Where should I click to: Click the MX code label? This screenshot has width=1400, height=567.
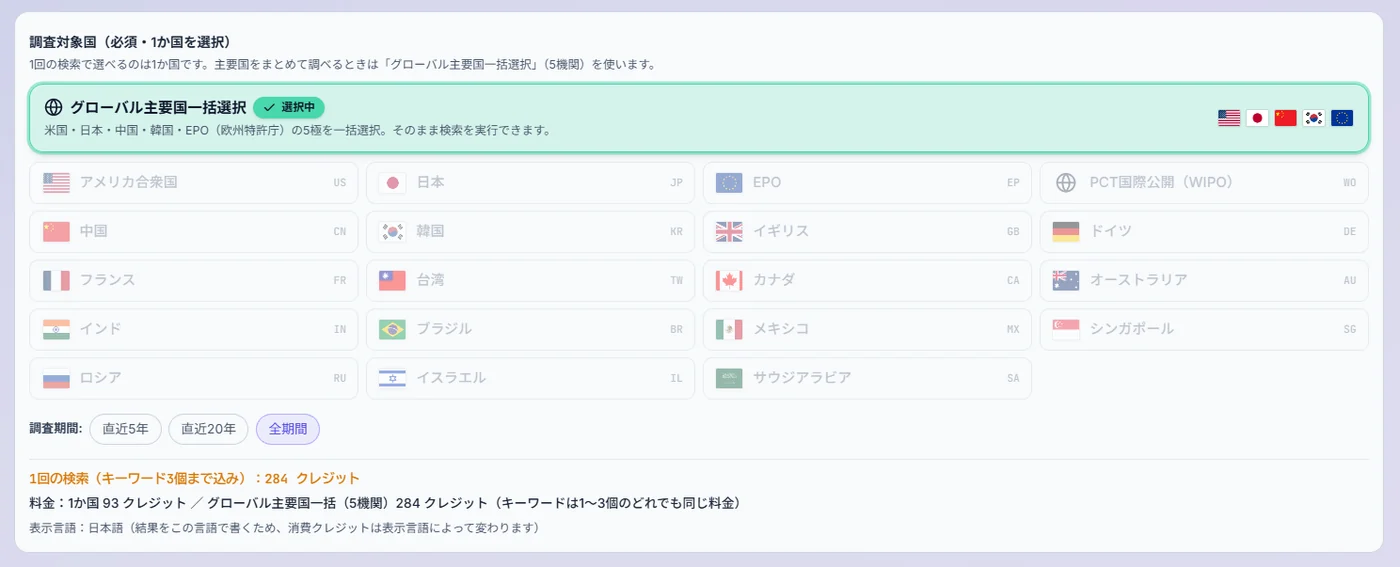[1013, 330]
